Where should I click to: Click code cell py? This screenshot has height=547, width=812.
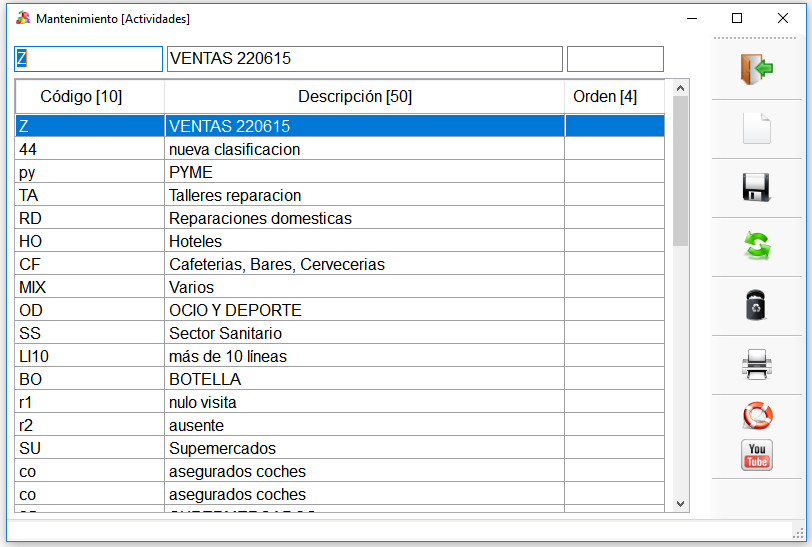coord(90,172)
